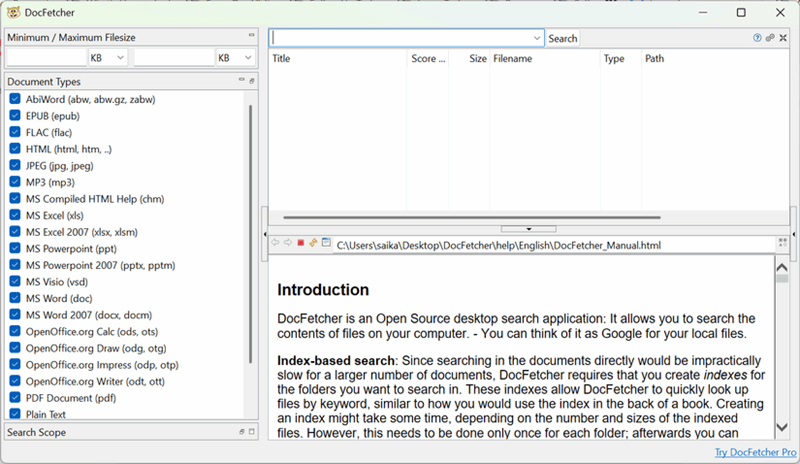Click preview pane scroll-down arrow
The height and width of the screenshot is (464, 800).
[x=782, y=427]
